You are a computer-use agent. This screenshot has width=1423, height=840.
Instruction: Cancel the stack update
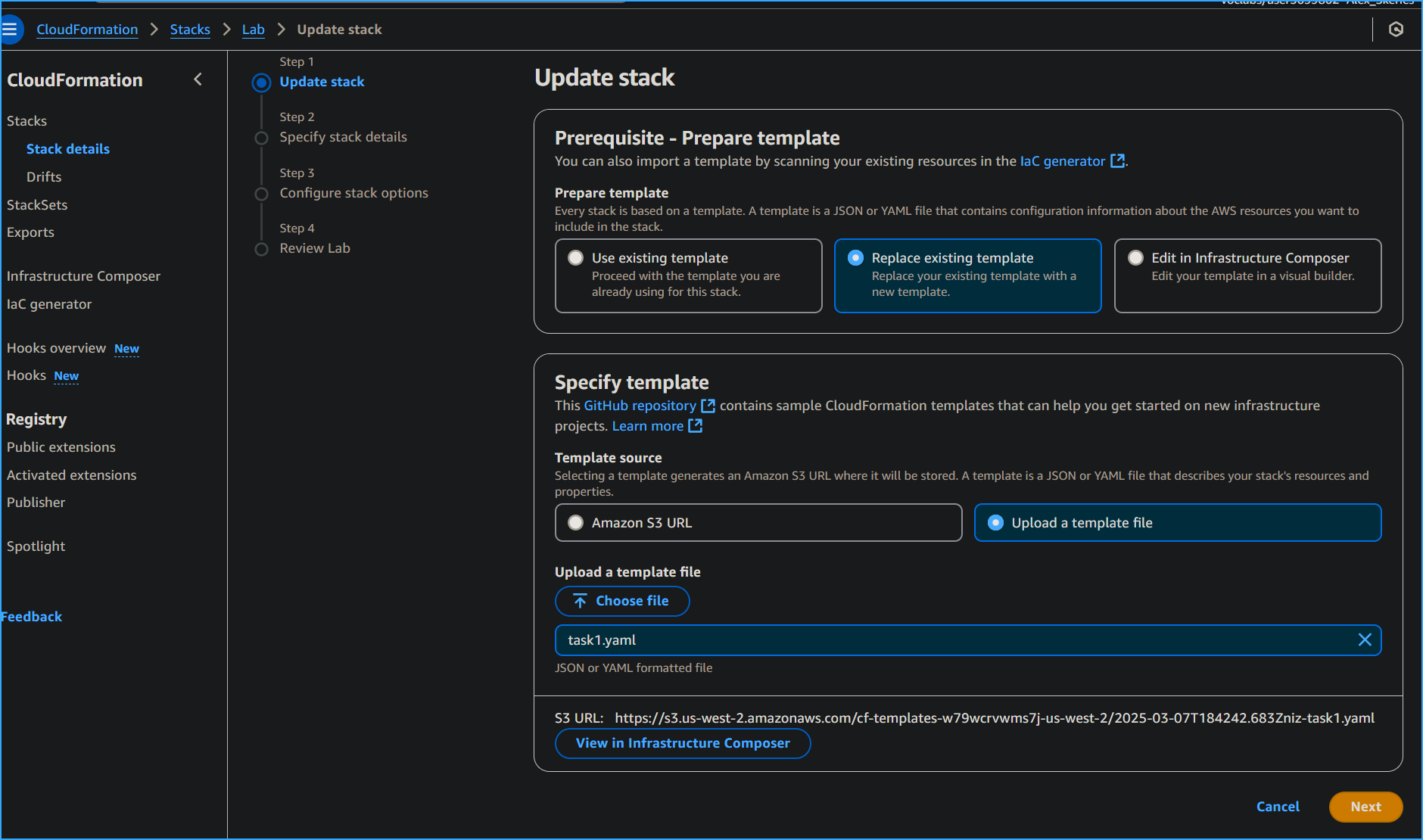(x=1278, y=807)
